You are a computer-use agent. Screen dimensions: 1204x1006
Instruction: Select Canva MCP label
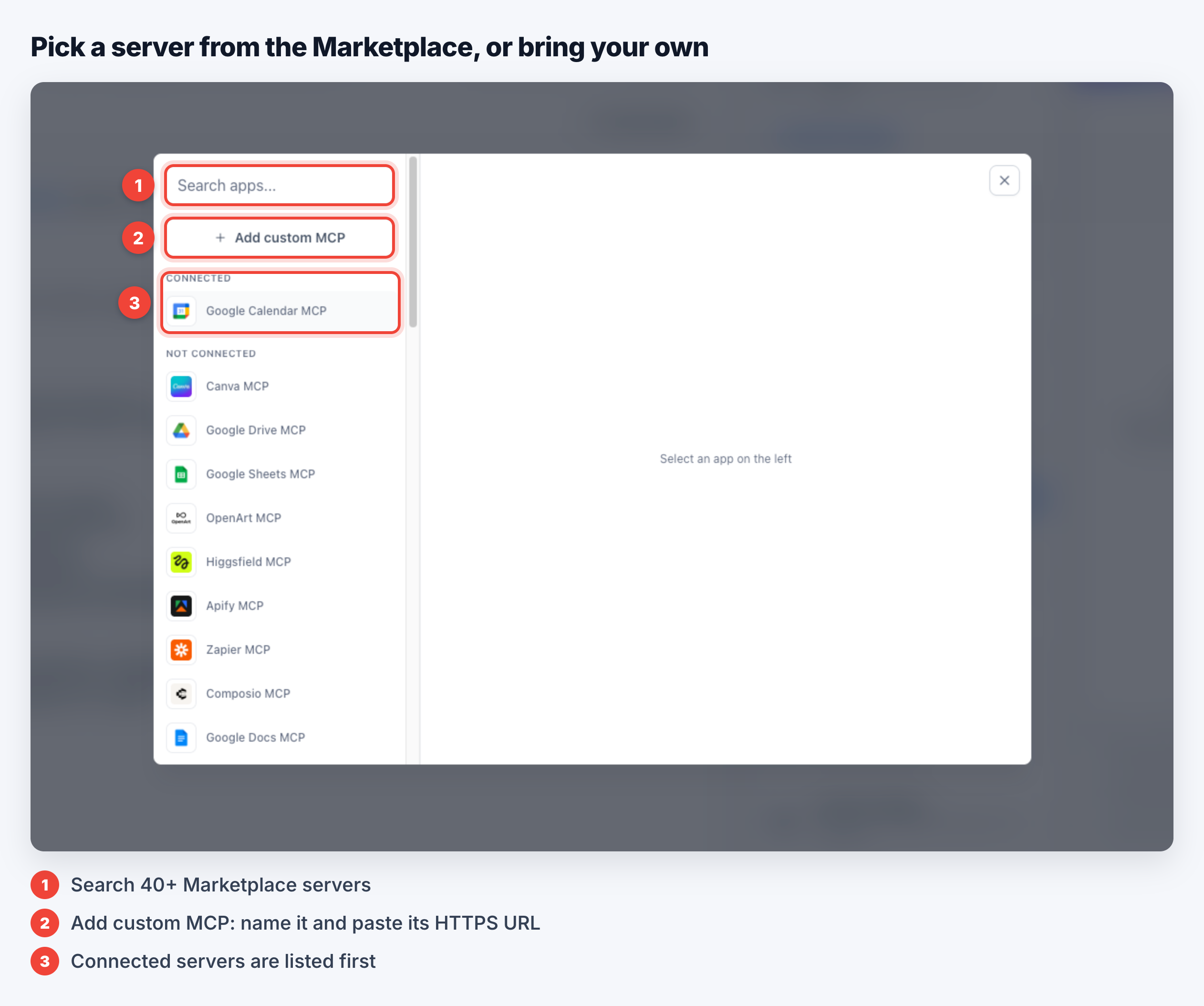238,387
